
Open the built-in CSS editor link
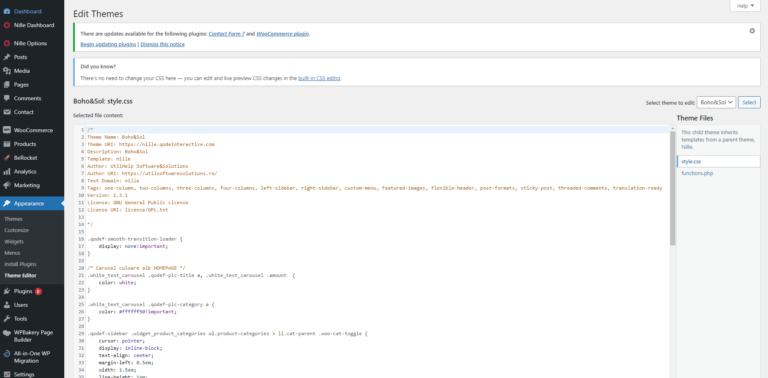pyautogui.click(x=319, y=78)
